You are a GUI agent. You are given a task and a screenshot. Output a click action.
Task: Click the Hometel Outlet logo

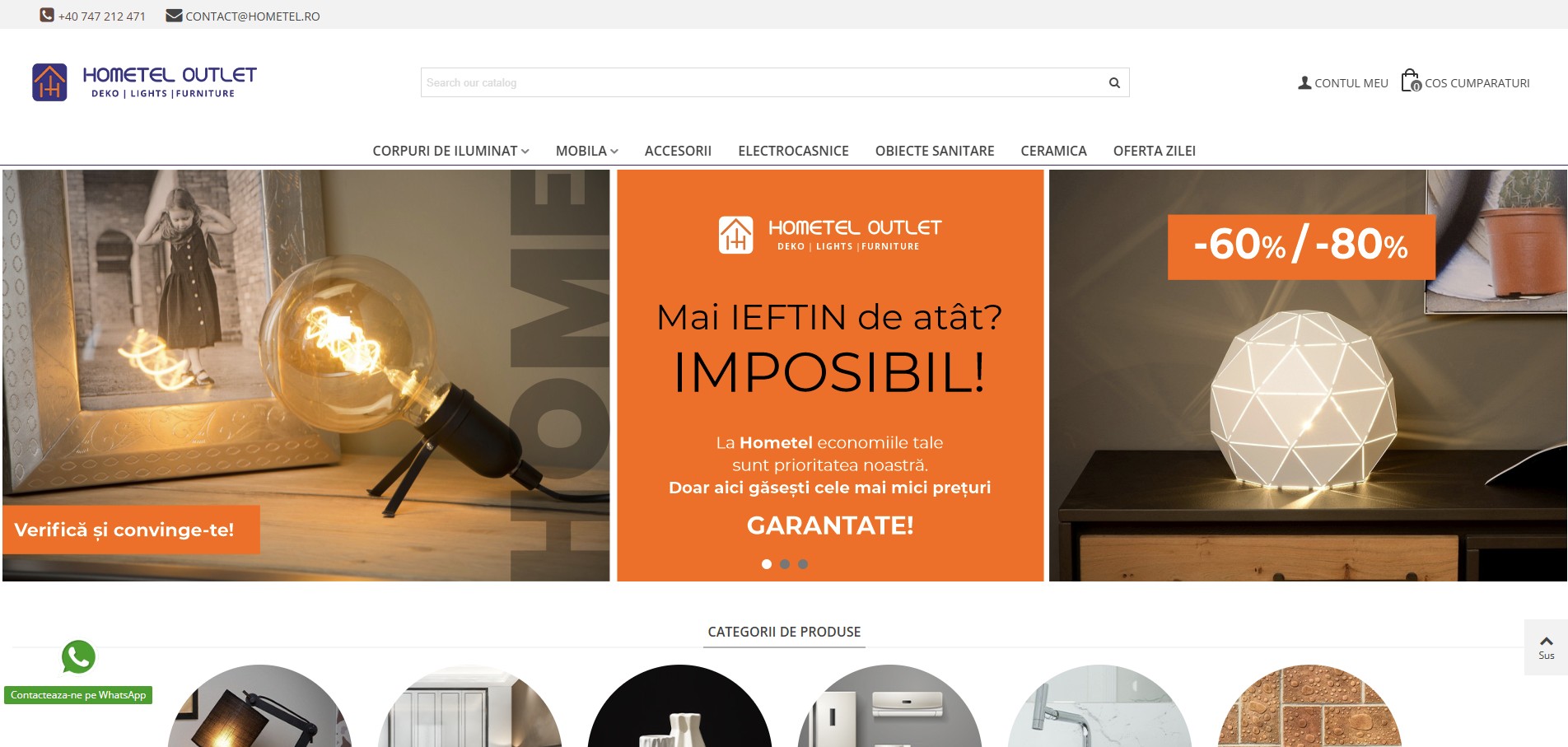[x=144, y=82]
